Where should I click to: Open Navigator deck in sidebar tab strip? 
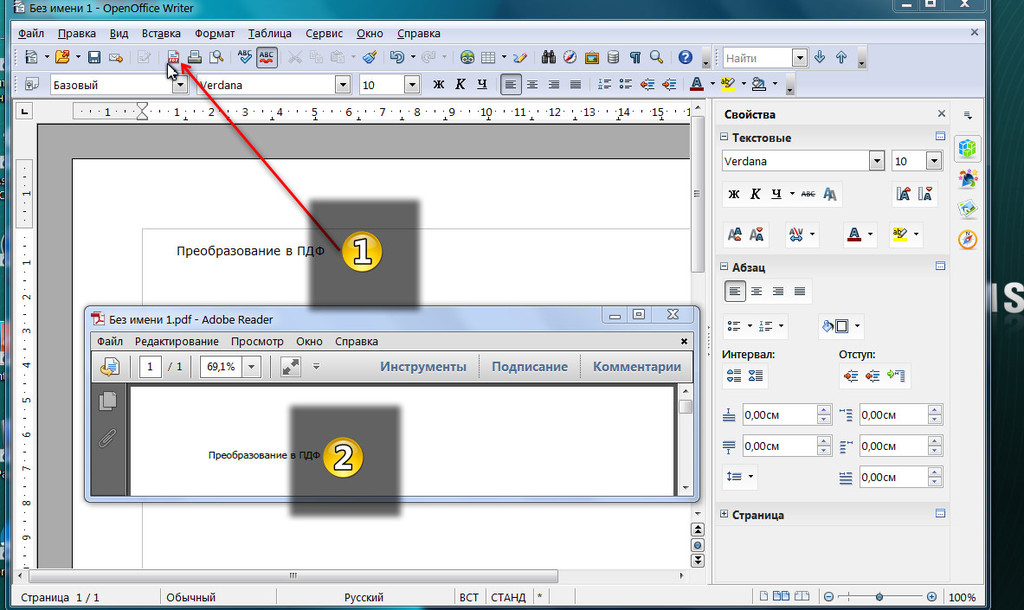(967, 240)
